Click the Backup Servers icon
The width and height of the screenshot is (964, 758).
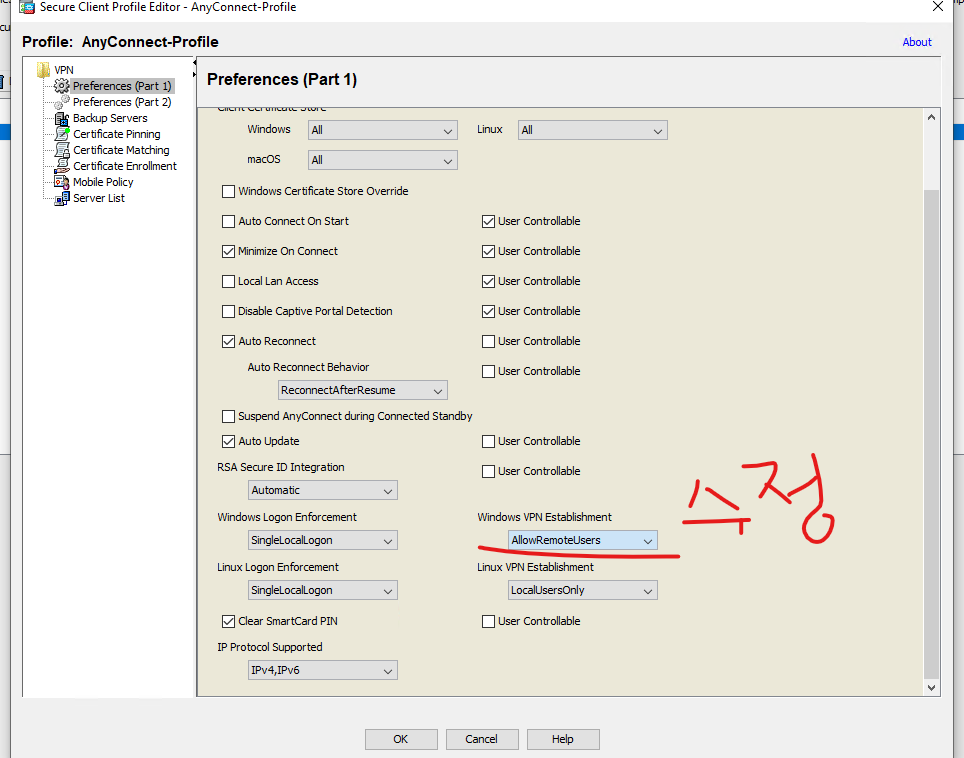pyautogui.click(x=61, y=118)
